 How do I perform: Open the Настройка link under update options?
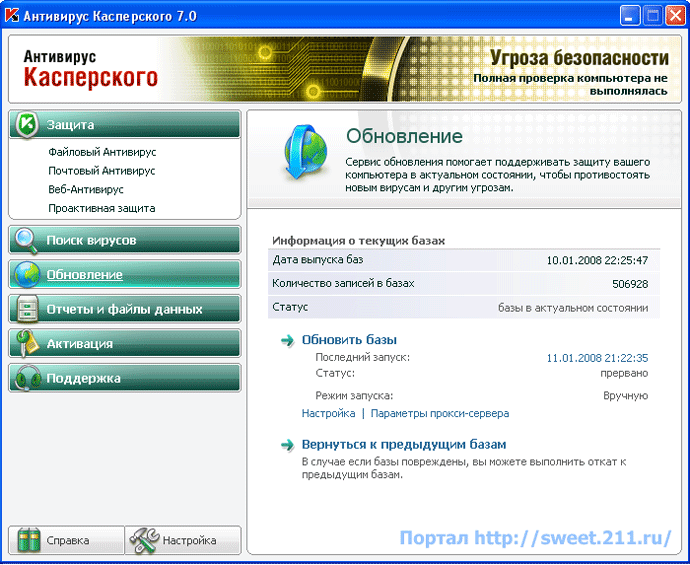328,414
